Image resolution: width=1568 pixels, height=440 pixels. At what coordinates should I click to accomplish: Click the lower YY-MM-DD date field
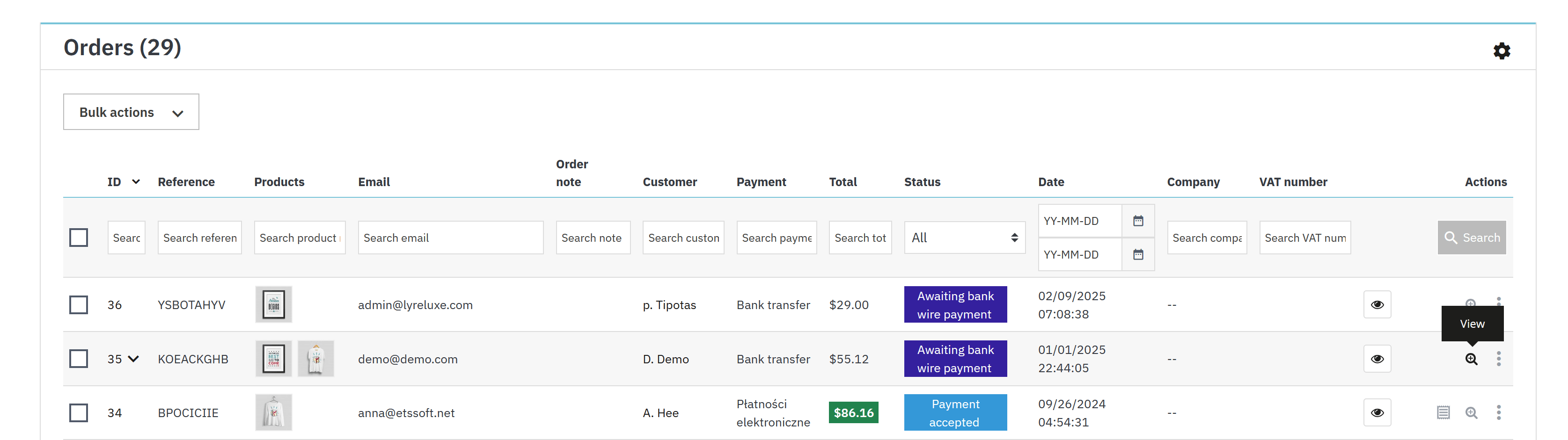(1080, 255)
